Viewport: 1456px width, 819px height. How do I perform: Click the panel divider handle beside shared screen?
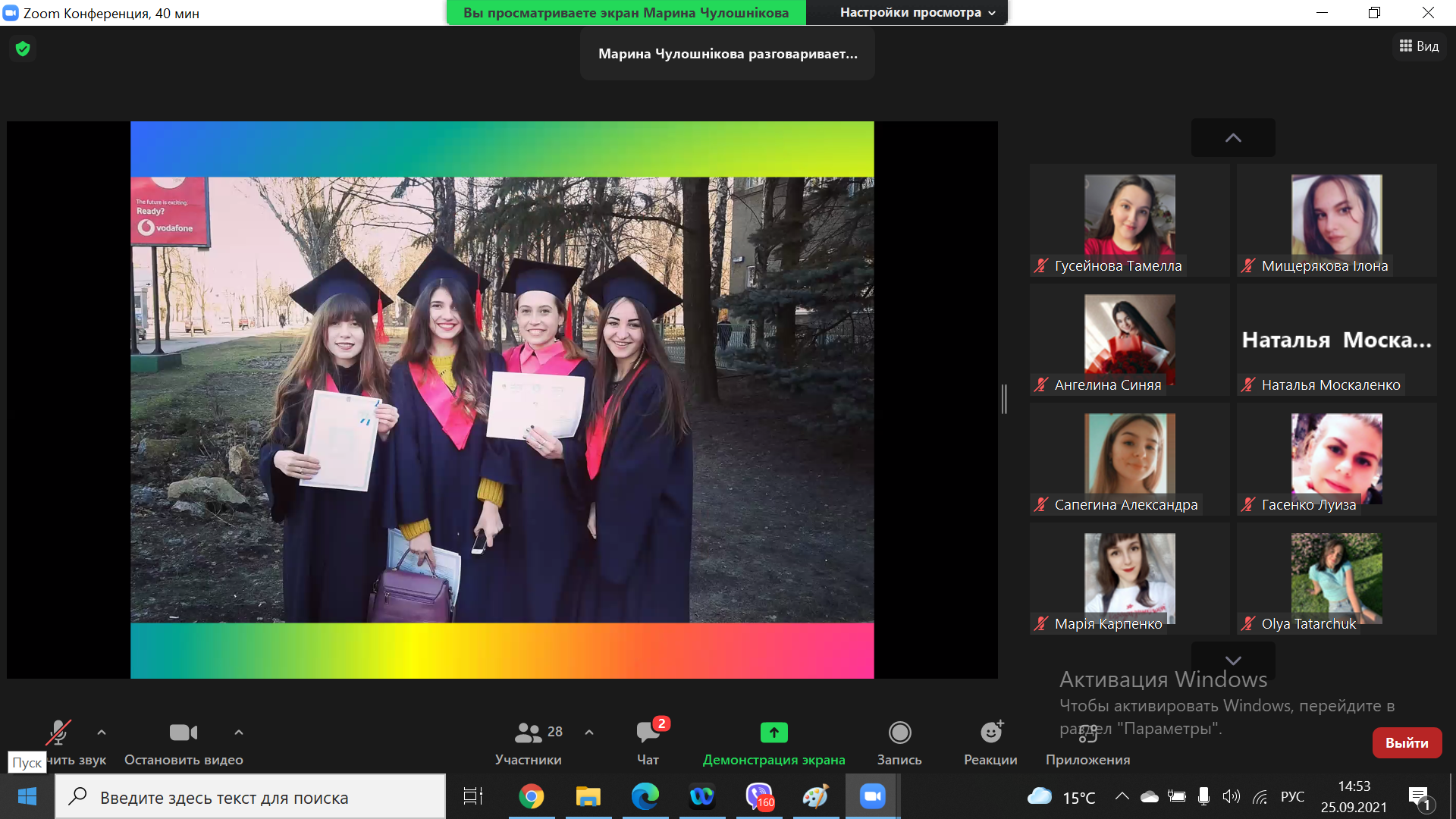pyautogui.click(x=1004, y=399)
